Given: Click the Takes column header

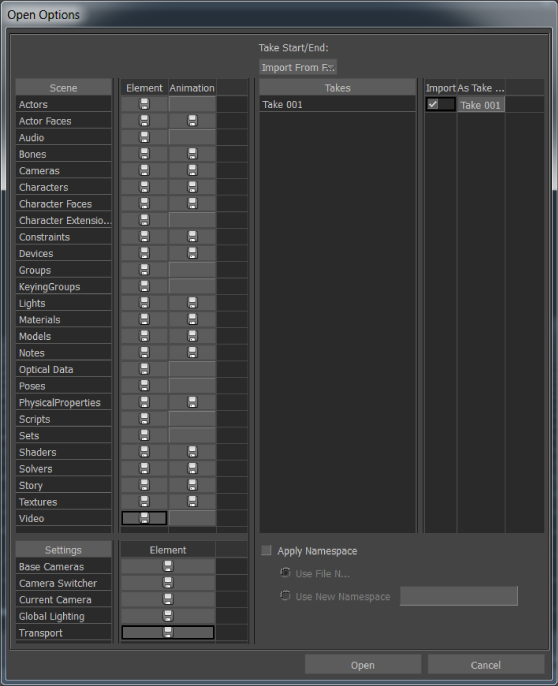Looking at the screenshot, I should coord(337,88).
